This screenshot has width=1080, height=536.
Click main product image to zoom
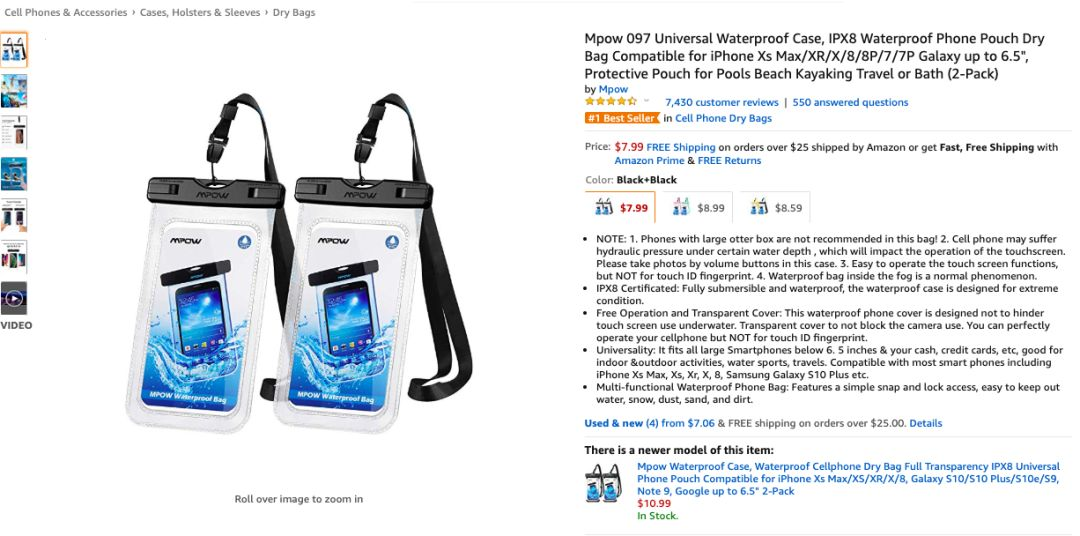299,262
